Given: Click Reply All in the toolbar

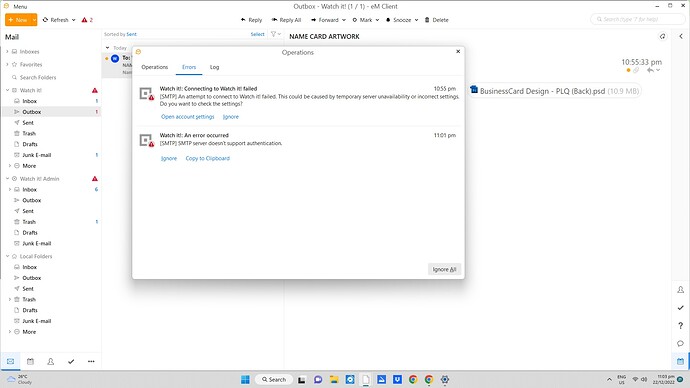Looking at the screenshot, I should point(286,20).
